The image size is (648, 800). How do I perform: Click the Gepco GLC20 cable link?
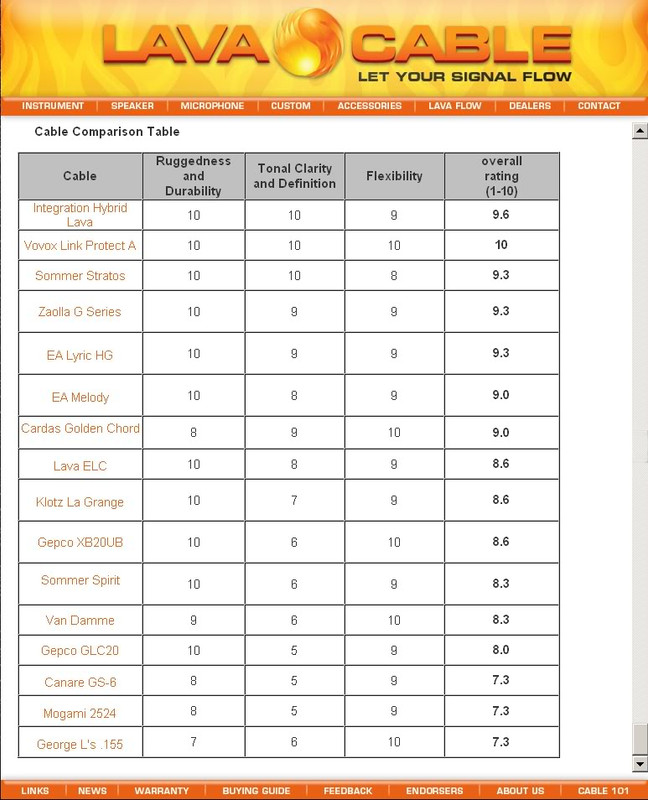pyautogui.click(x=80, y=651)
